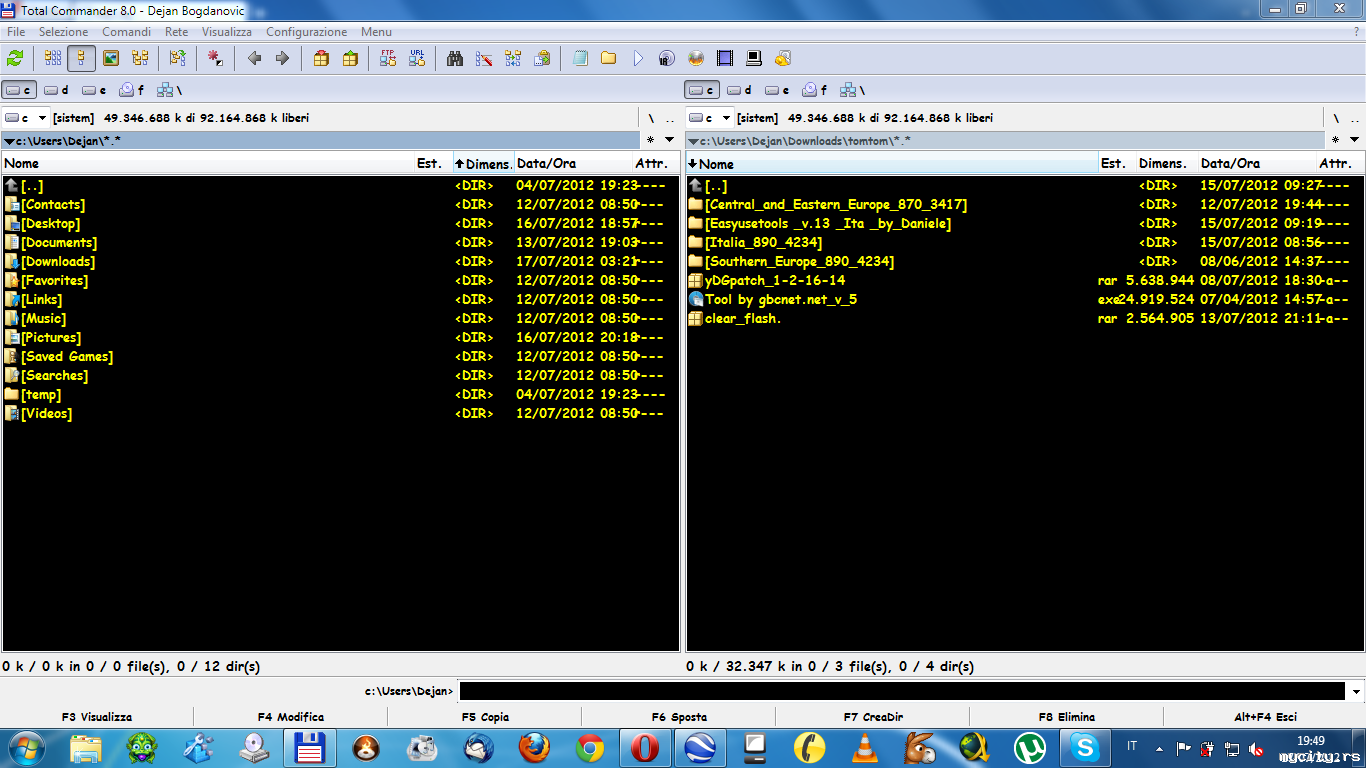The width and height of the screenshot is (1366, 768).
Task: Select the [Saved Games] folder row
Action: [x=340, y=357]
